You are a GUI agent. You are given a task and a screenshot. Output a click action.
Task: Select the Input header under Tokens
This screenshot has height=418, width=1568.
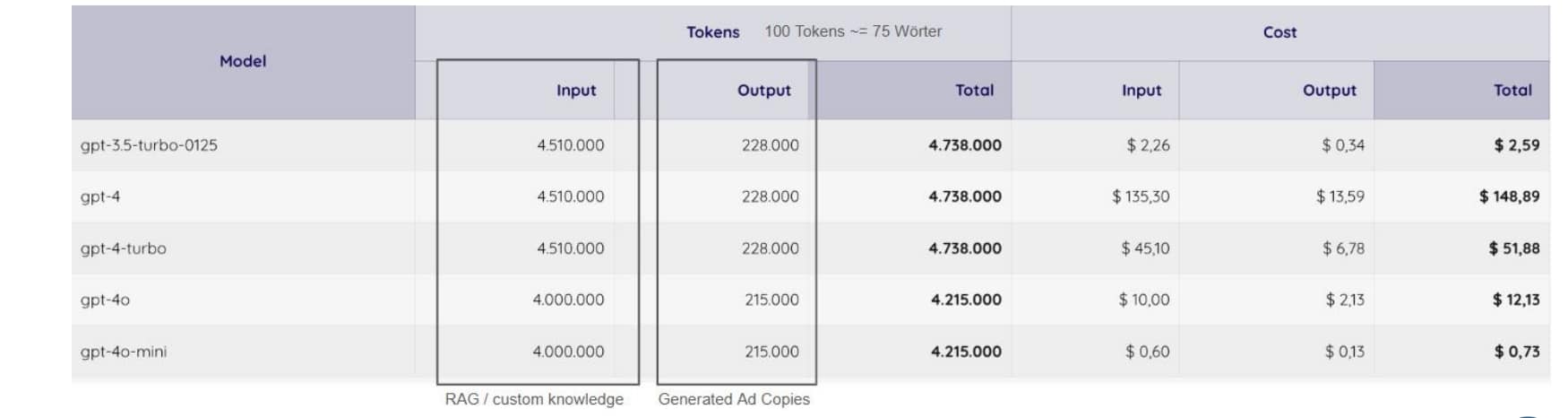coord(575,91)
